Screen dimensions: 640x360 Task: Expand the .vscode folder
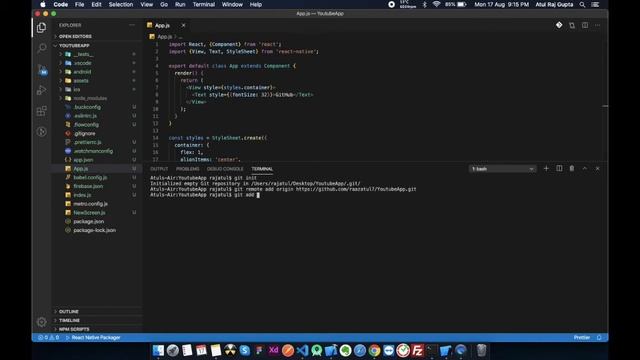(x=82, y=63)
